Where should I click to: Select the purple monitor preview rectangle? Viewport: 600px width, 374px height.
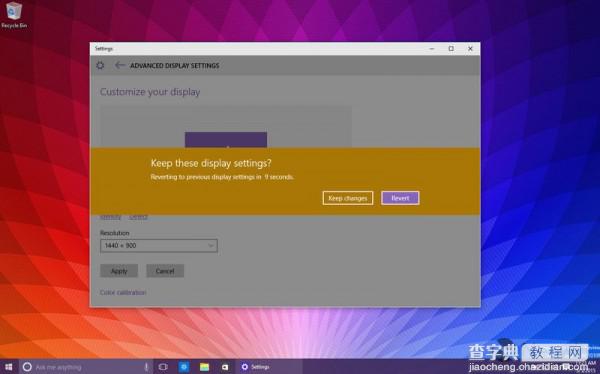coord(226,140)
